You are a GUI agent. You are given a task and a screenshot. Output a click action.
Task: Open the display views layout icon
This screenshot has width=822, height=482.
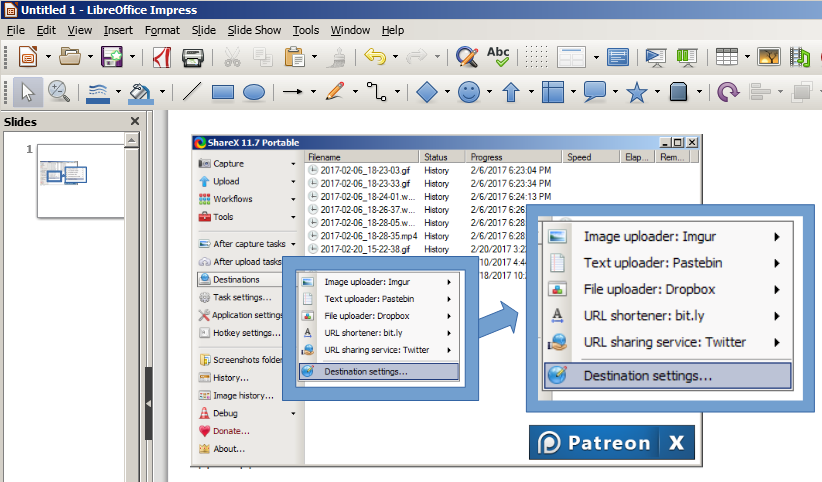pos(571,57)
